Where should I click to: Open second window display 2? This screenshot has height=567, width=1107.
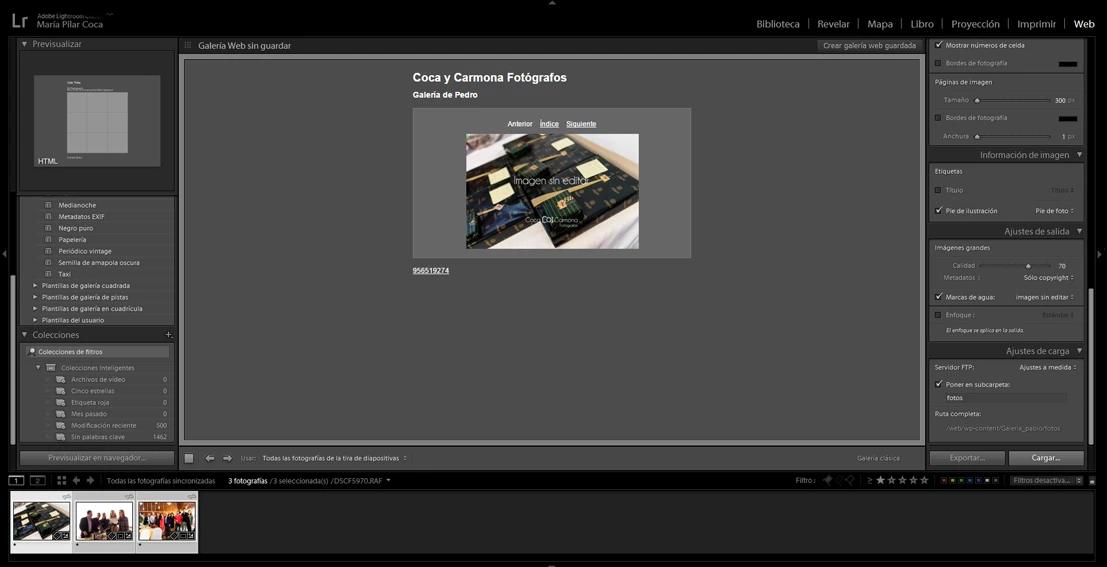point(37,481)
